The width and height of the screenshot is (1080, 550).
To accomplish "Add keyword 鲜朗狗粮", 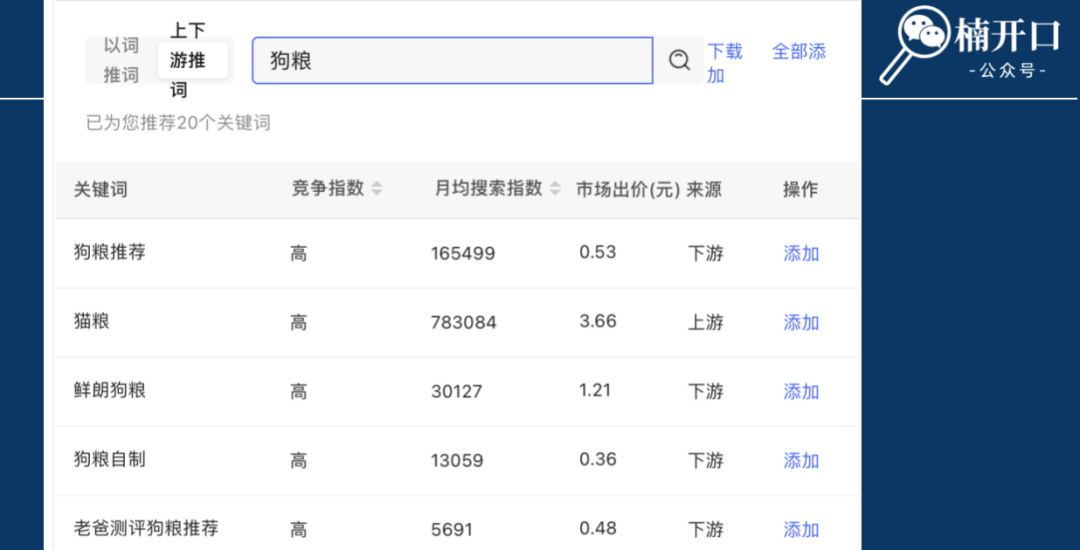I will 801,392.
